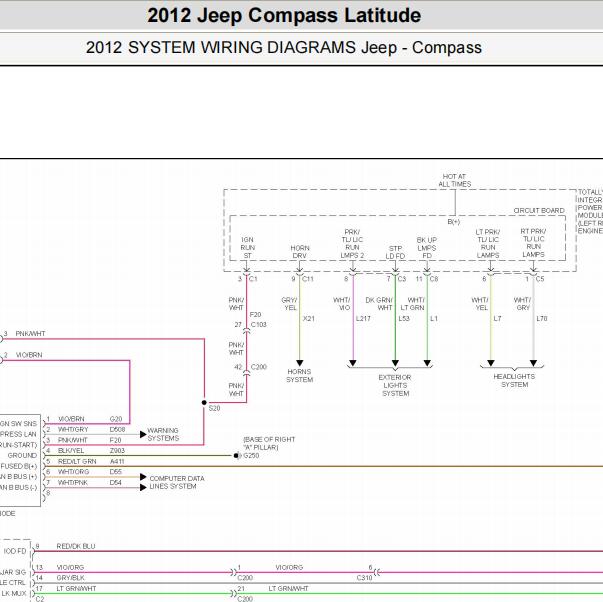Click connector label 'C310'
Screen dimensions: 603x602
tap(365, 578)
